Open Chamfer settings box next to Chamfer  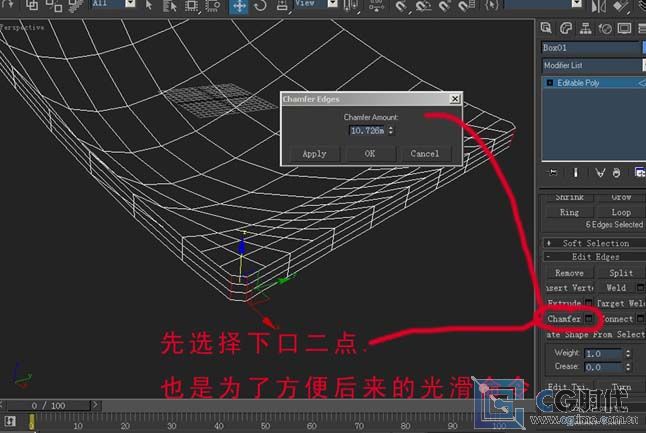click(x=589, y=319)
